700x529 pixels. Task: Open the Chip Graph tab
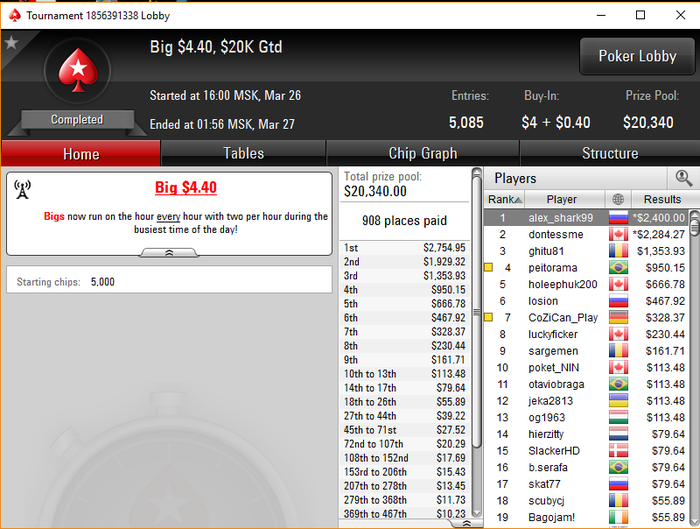423,153
